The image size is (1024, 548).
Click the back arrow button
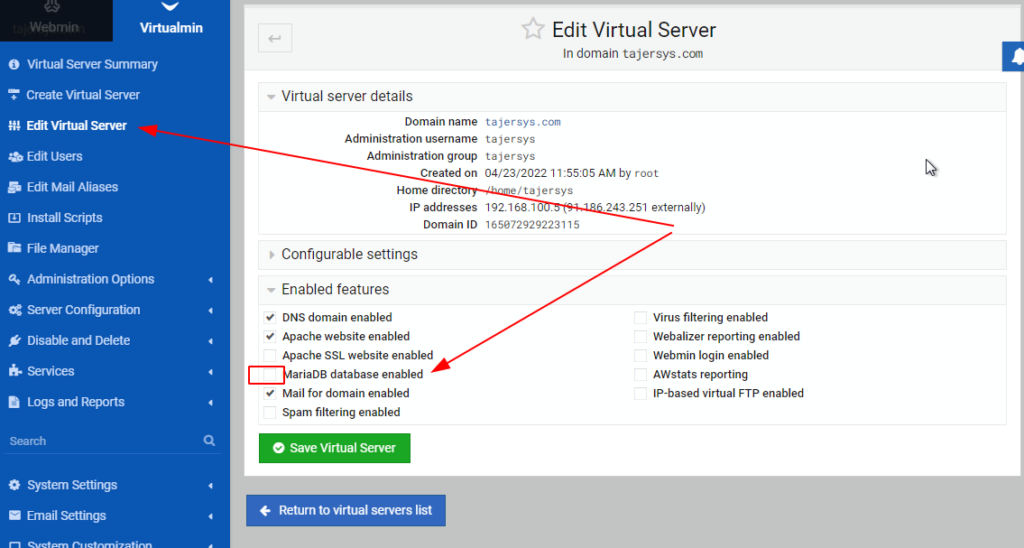(x=275, y=39)
